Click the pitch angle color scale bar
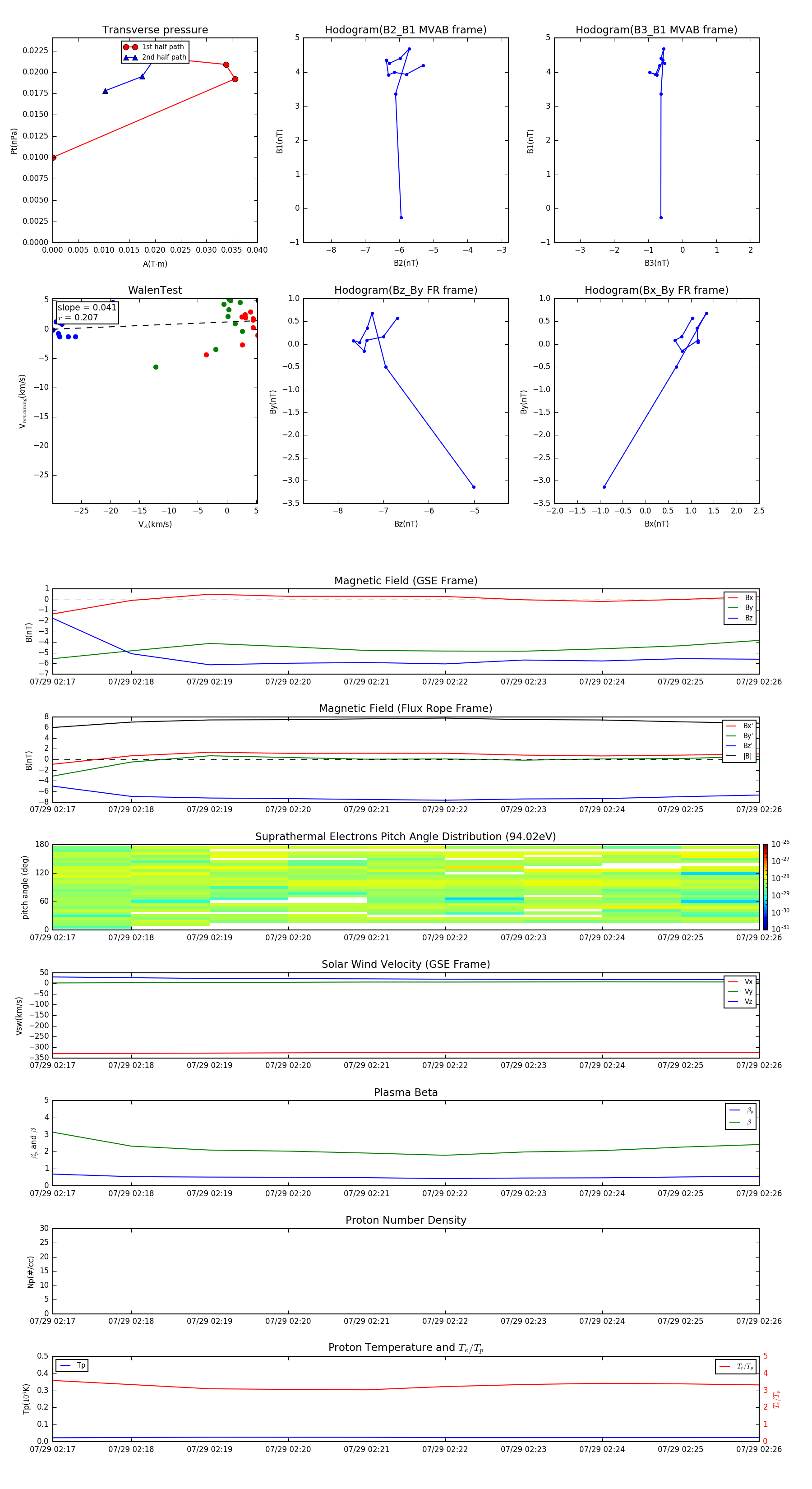This screenshot has width=812, height=1489. click(765, 887)
